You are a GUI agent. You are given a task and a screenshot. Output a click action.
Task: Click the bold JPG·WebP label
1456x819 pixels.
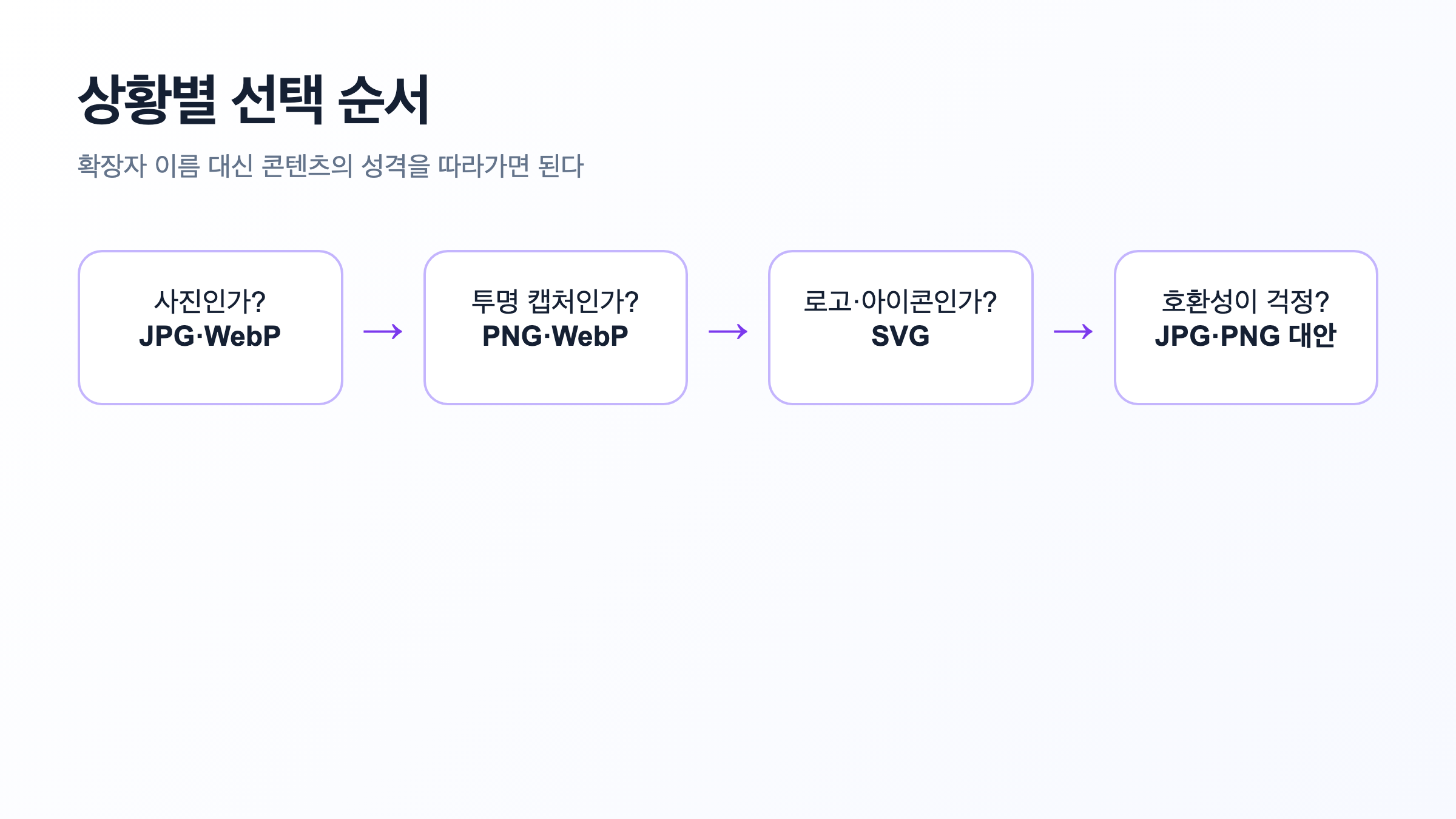coord(210,336)
